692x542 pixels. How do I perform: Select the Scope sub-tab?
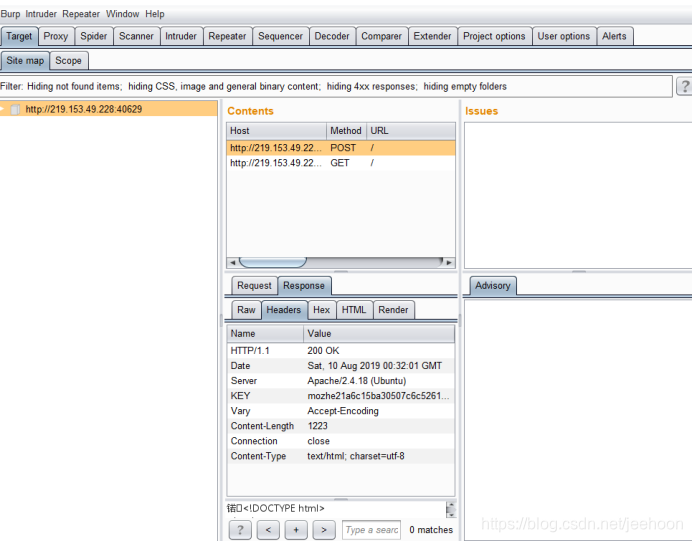click(68, 61)
